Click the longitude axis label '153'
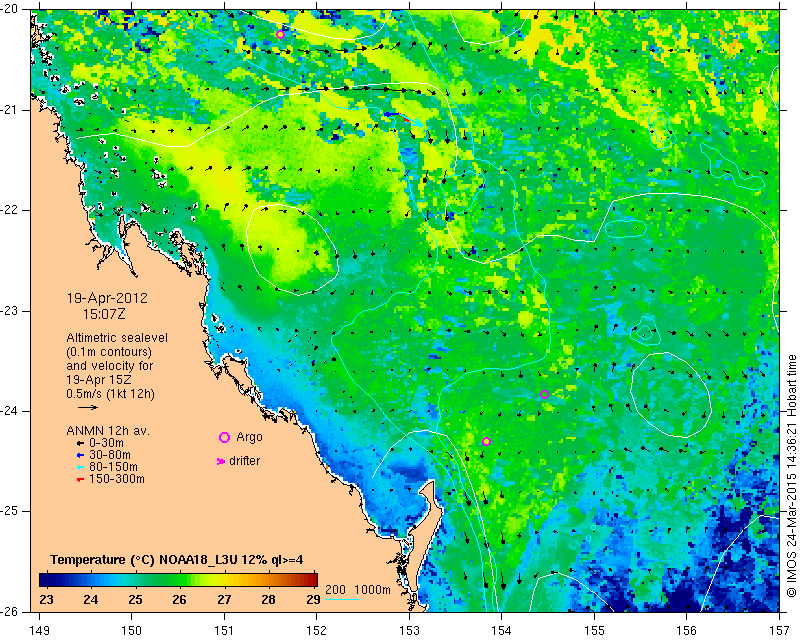The image size is (800, 640). click(409, 631)
